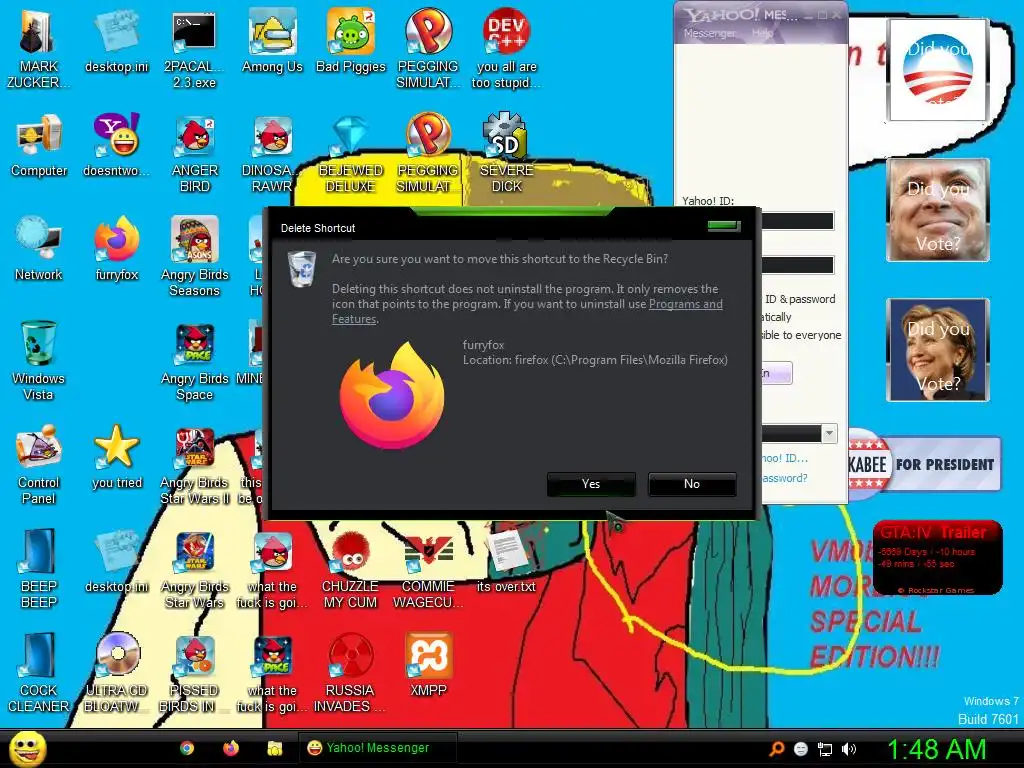Open the COCK CLEANER desktop icon

39,672
